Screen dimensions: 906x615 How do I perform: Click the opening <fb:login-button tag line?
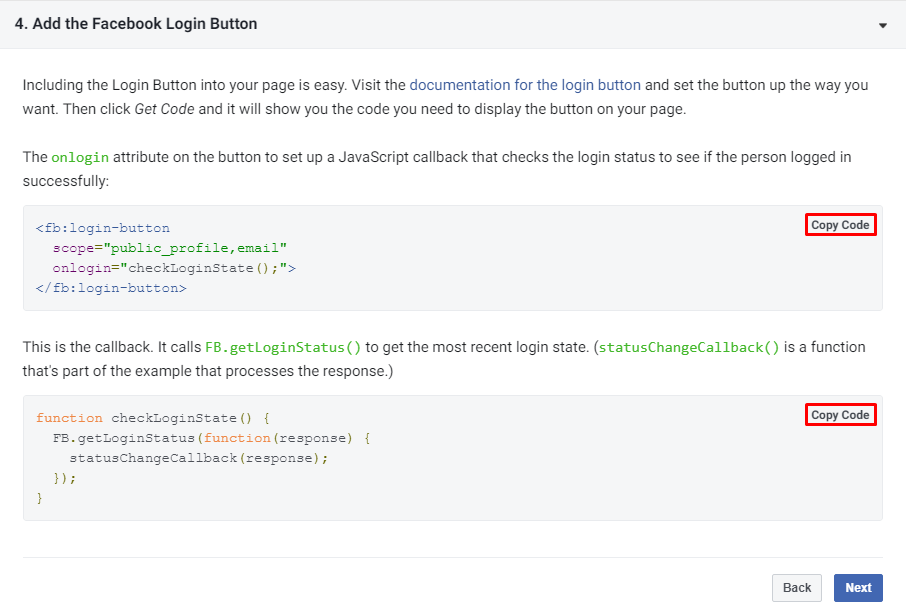click(x=103, y=228)
